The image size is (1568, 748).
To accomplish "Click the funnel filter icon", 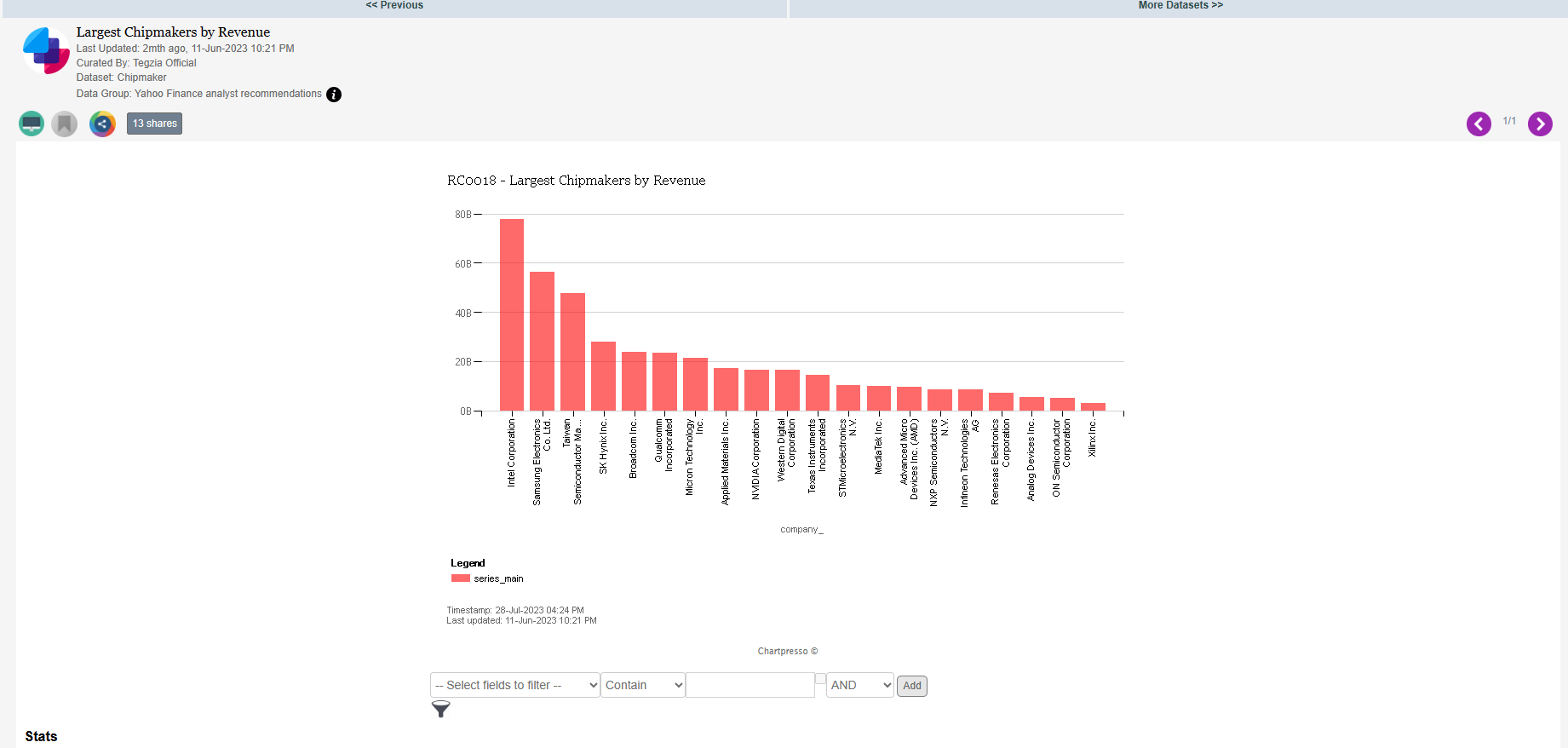I will pos(440,709).
